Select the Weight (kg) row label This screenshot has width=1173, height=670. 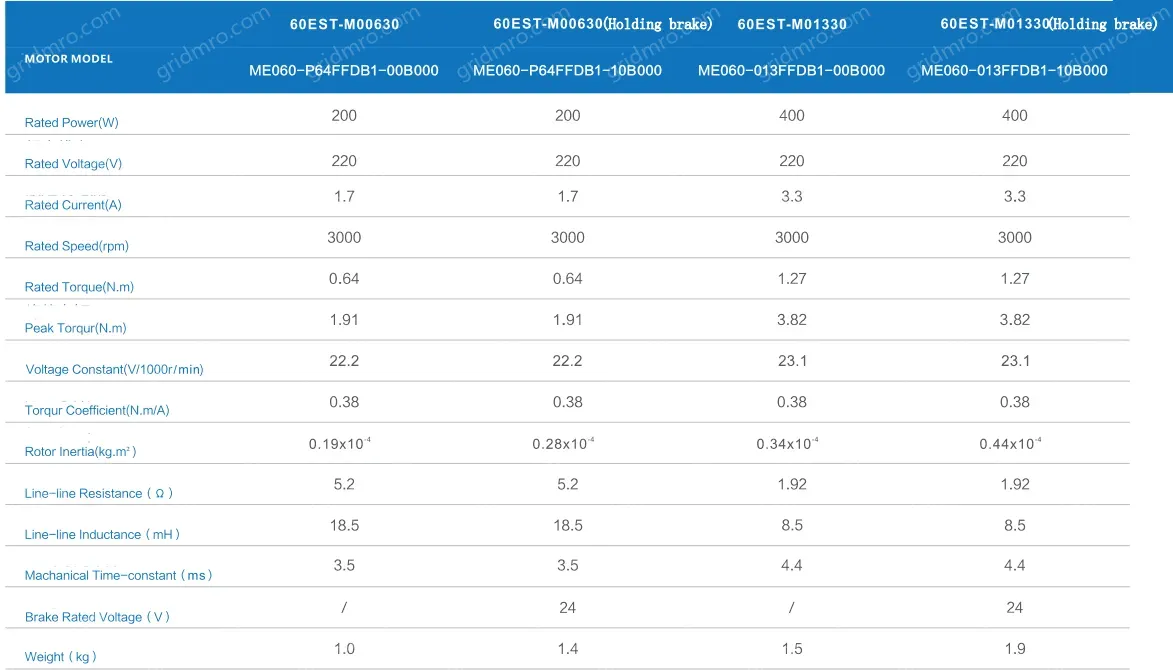pyautogui.click(x=61, y=657)
